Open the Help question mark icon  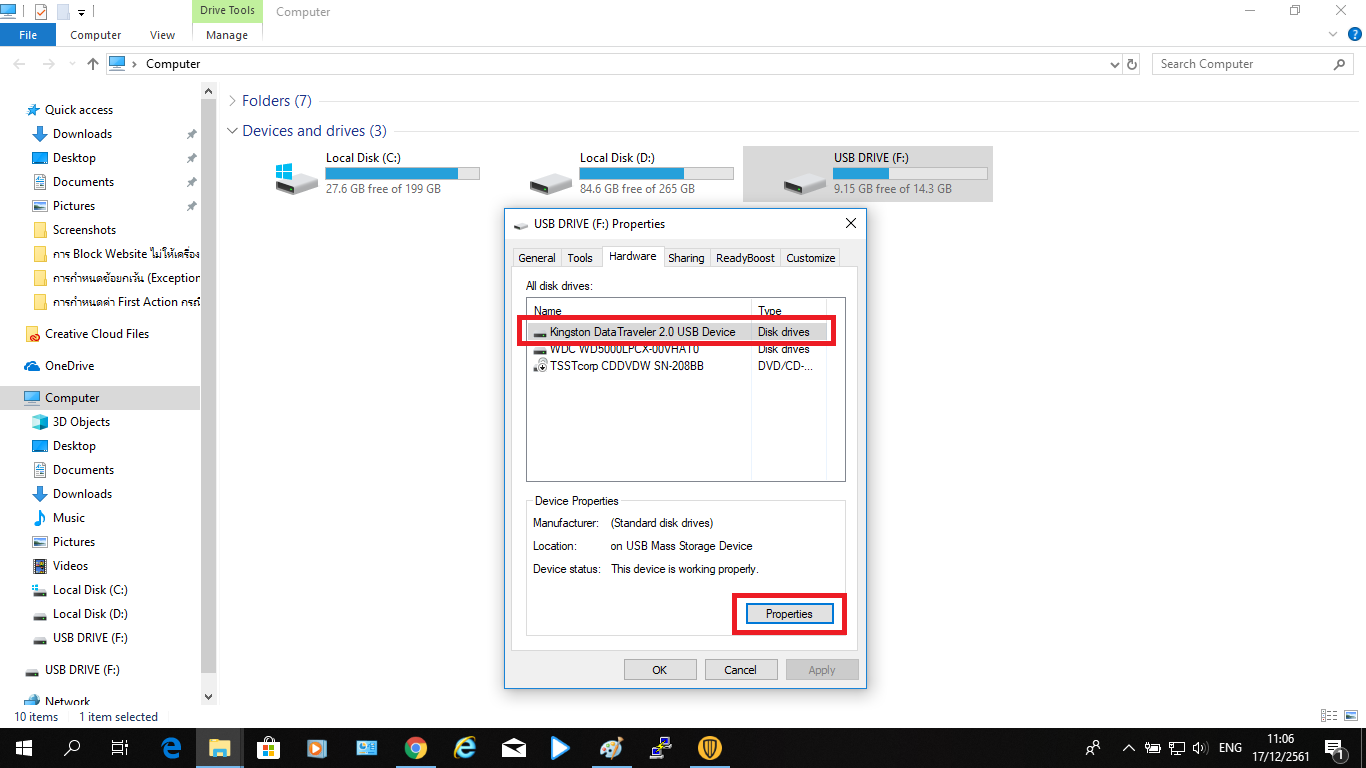point(1355,34)
